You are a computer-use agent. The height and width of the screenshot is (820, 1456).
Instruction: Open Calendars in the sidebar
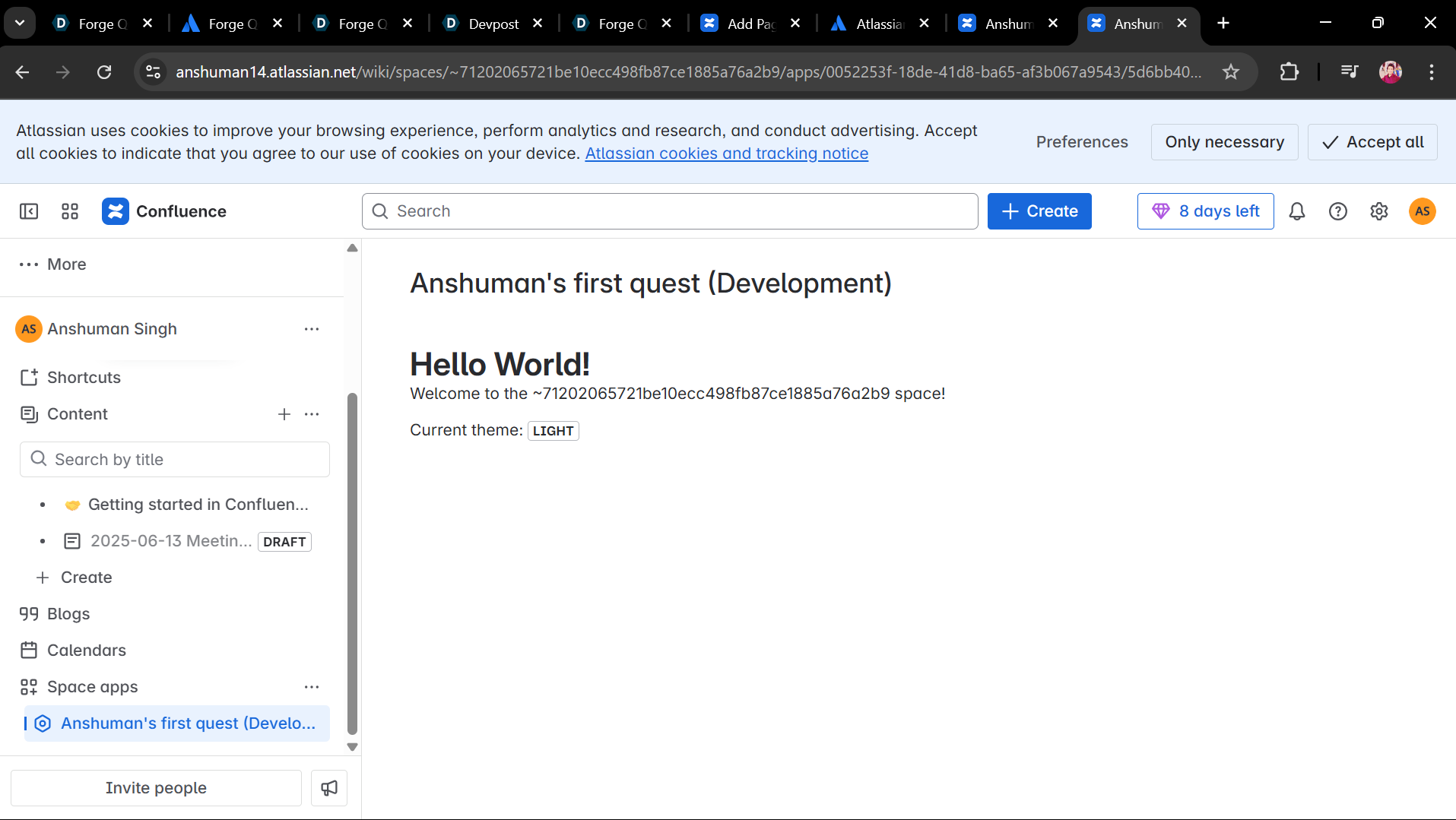coord(87,651)
